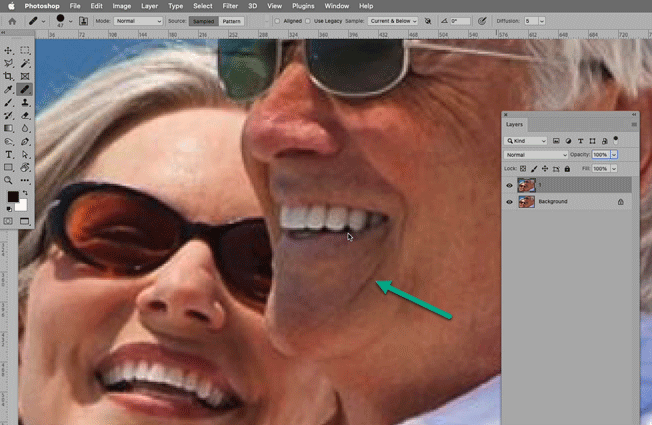The image size is (652, 425).
Task: Hide layer 1 with eye icon
Action: coord(509,185)
